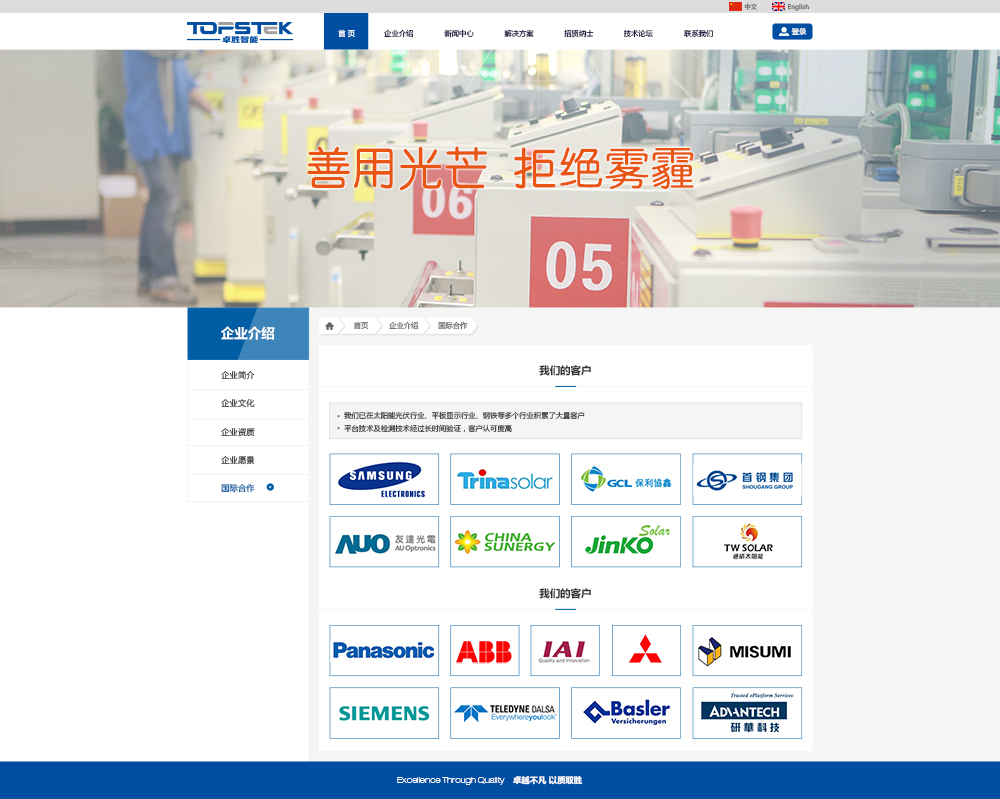The width and height of the screenshot is (1000, 799).
Task: Open the TW Solar logo tile
Action: [x=747, y=541]
